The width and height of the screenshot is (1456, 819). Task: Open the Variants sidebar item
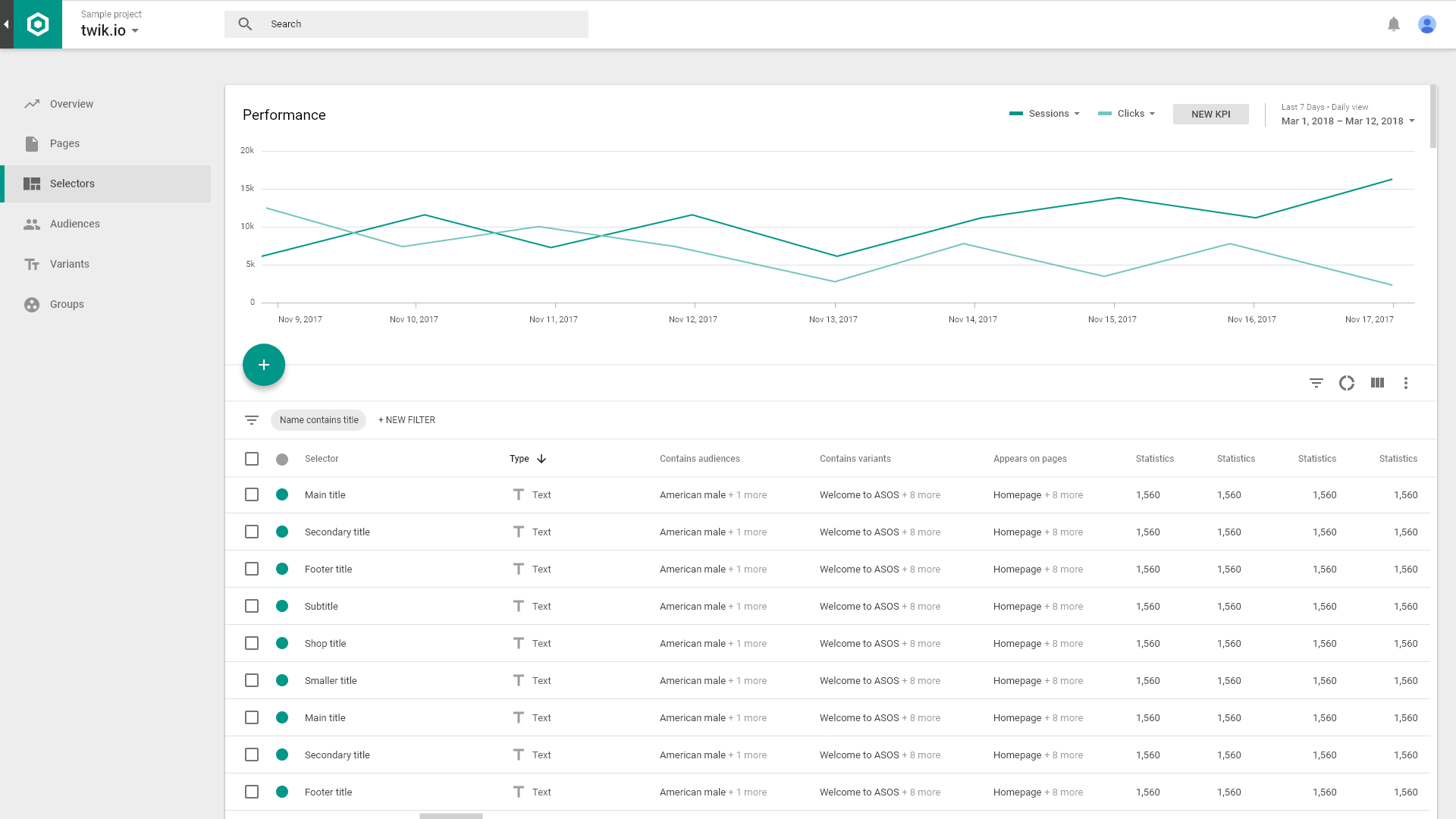click(70, 264)
